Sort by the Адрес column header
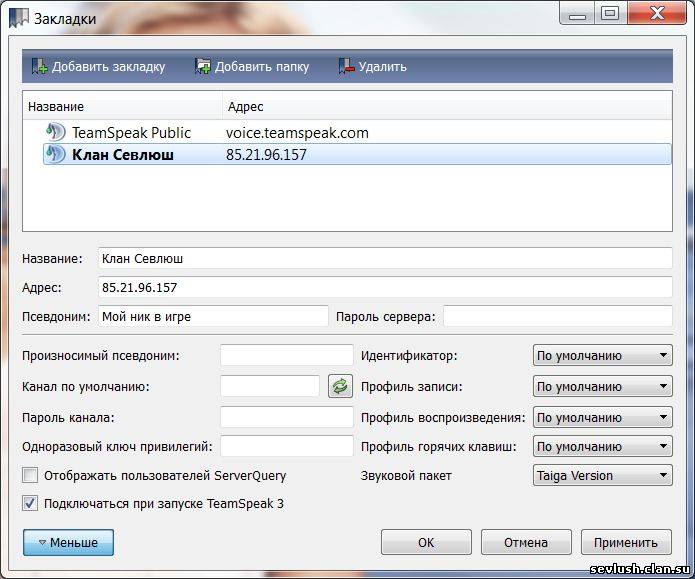 click(x=447, y=106)
